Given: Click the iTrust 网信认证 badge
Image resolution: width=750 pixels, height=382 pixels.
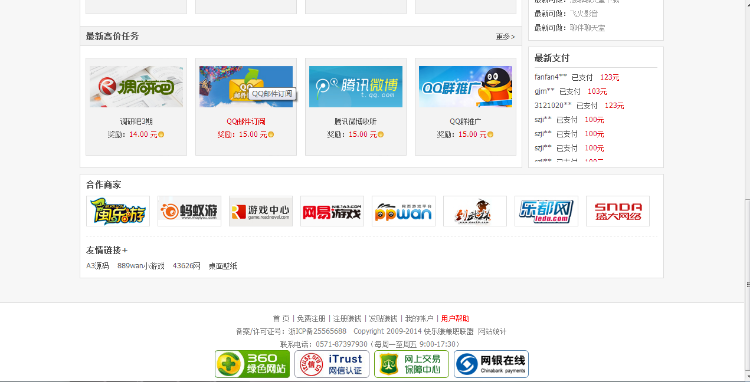Looking at the screenshot, I should point(332,364).
